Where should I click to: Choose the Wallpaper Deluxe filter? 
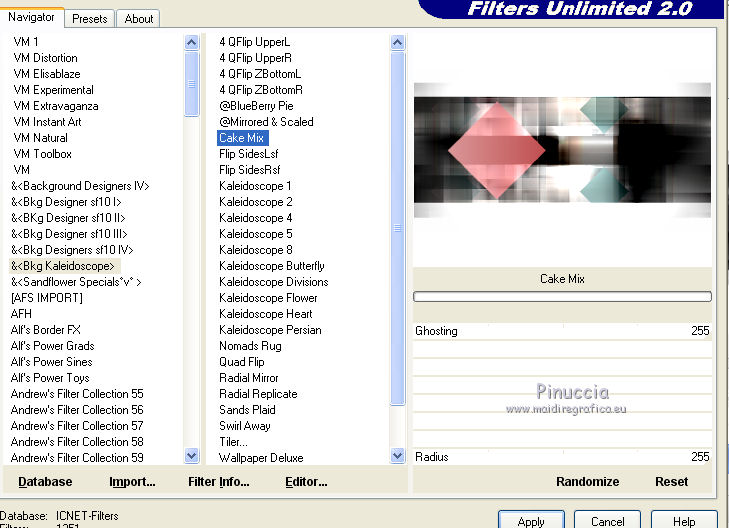[261, 458]
